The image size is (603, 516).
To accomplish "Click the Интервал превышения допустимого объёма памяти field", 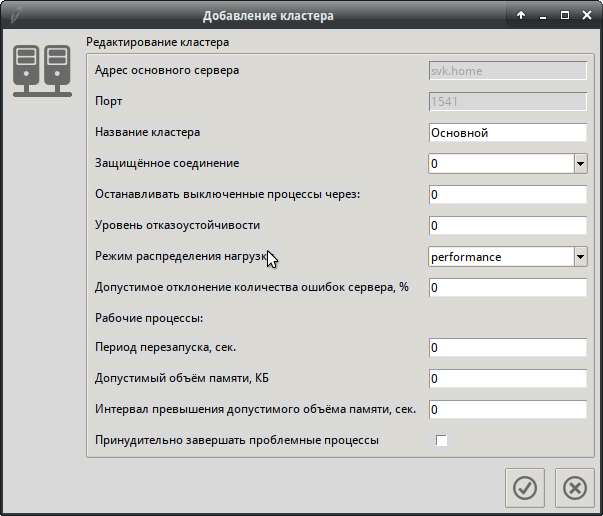I will click(506, 410).
